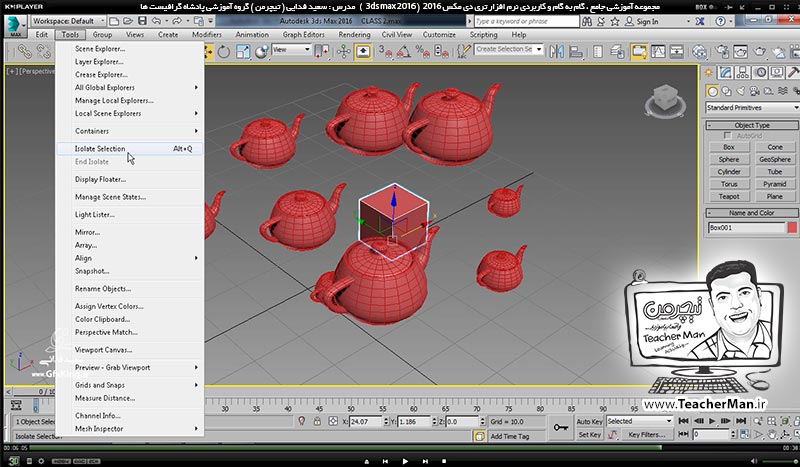Viewport: 800px width, 467px height.
Task: Toggle absolute/offset transform type-in mode icon
Action: pyautogui.click(x=333, y=421)
